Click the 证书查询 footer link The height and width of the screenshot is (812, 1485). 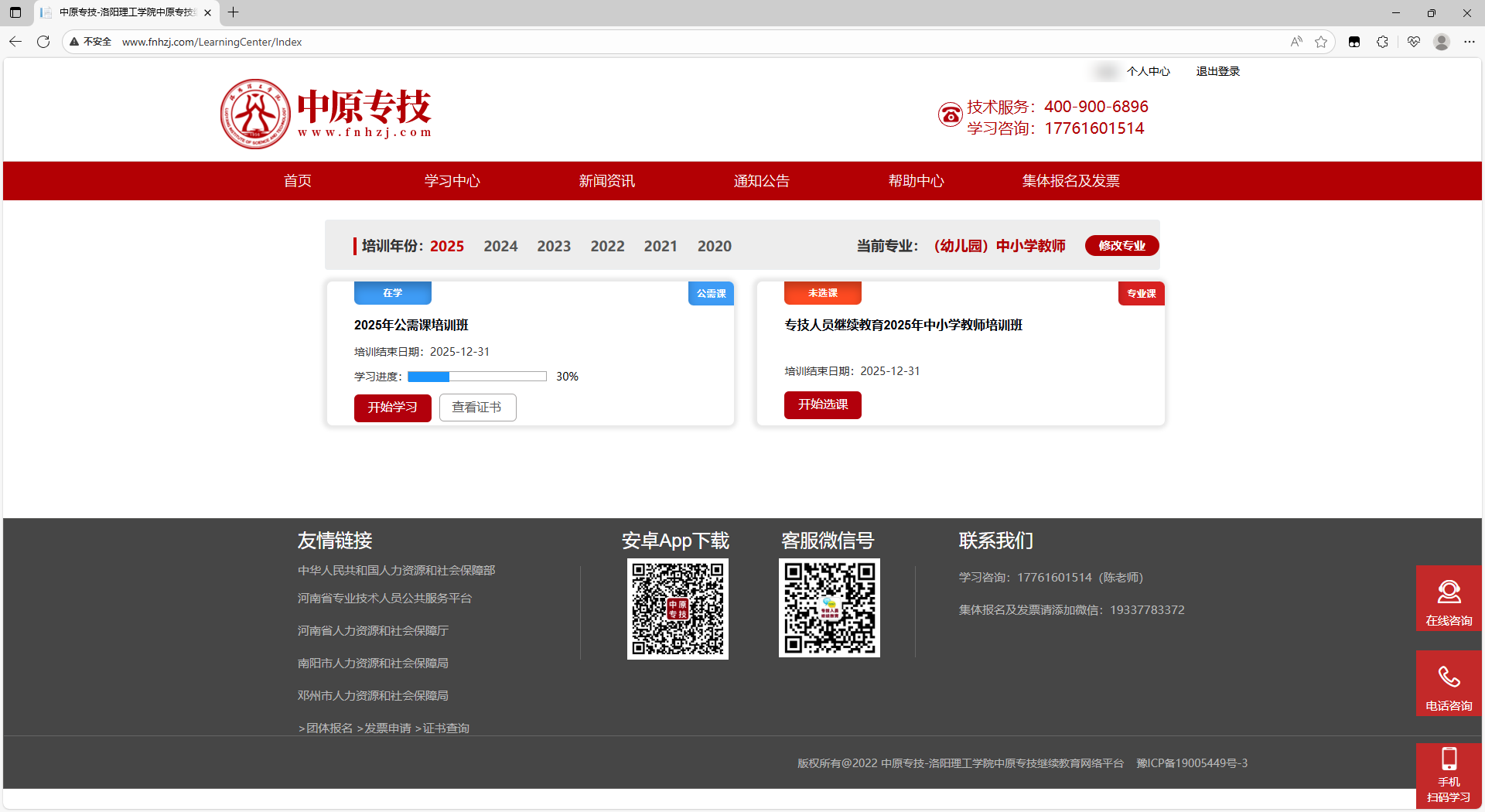[442, 728]
